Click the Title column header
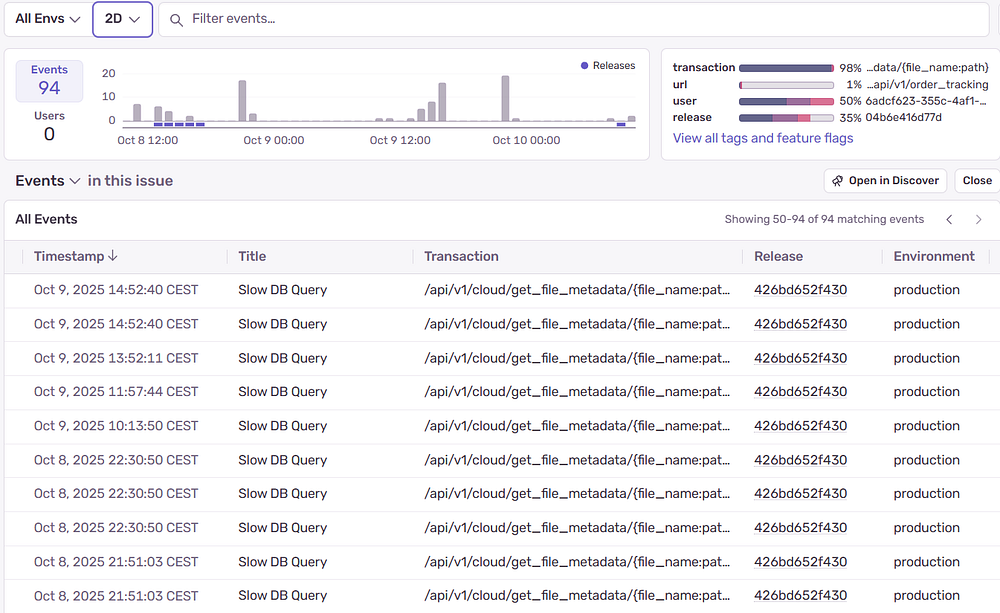The height and width of the screenshot is (613, 1000). point(252,256)
